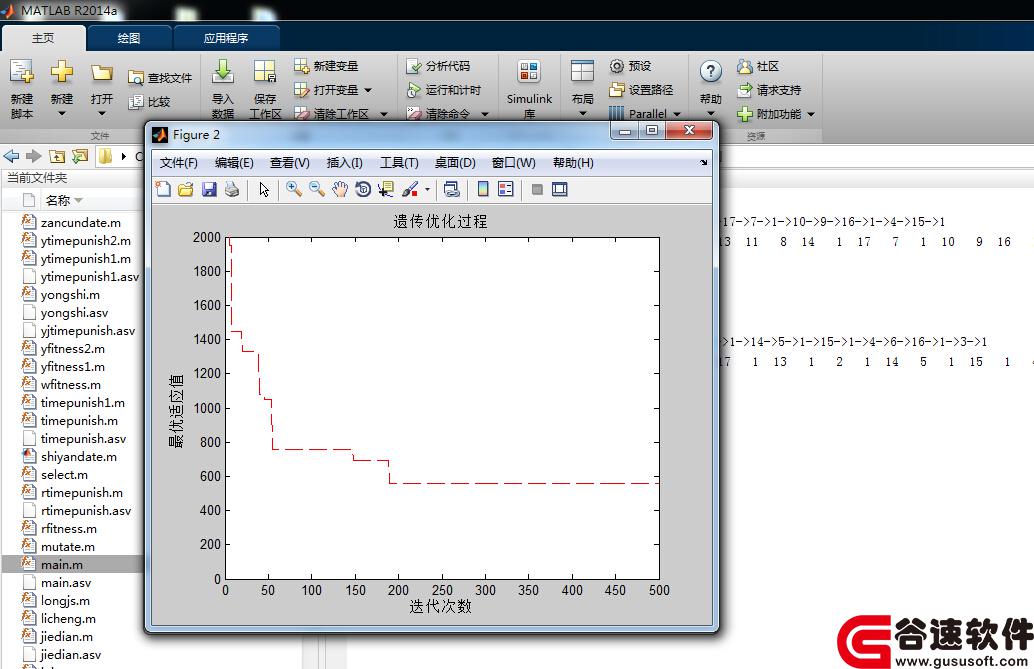The height and width of the screenshot is (669, 1034).
Task: Expand the 附加功能 add-ons dropdown
Action: 810,114
